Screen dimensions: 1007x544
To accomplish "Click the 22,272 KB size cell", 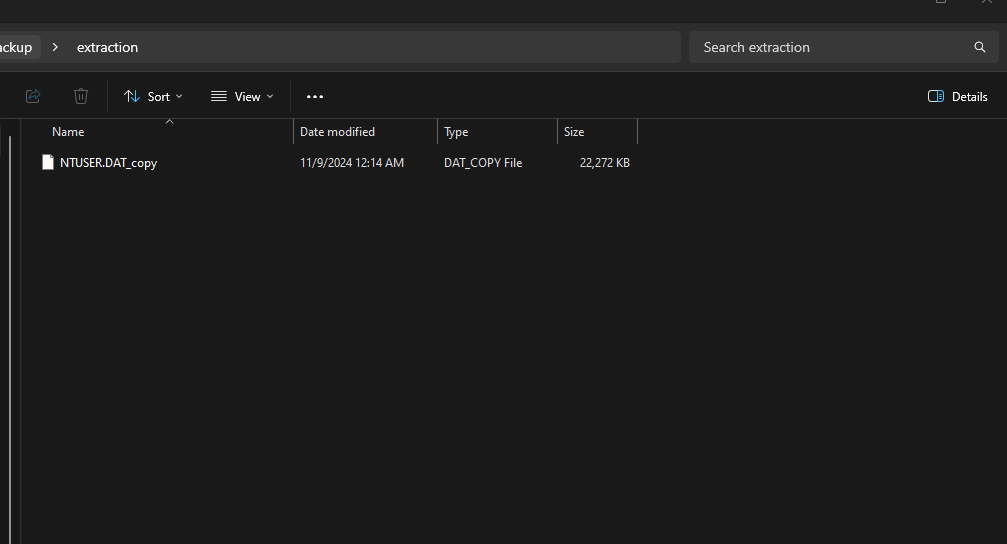I will coord(604,162).
